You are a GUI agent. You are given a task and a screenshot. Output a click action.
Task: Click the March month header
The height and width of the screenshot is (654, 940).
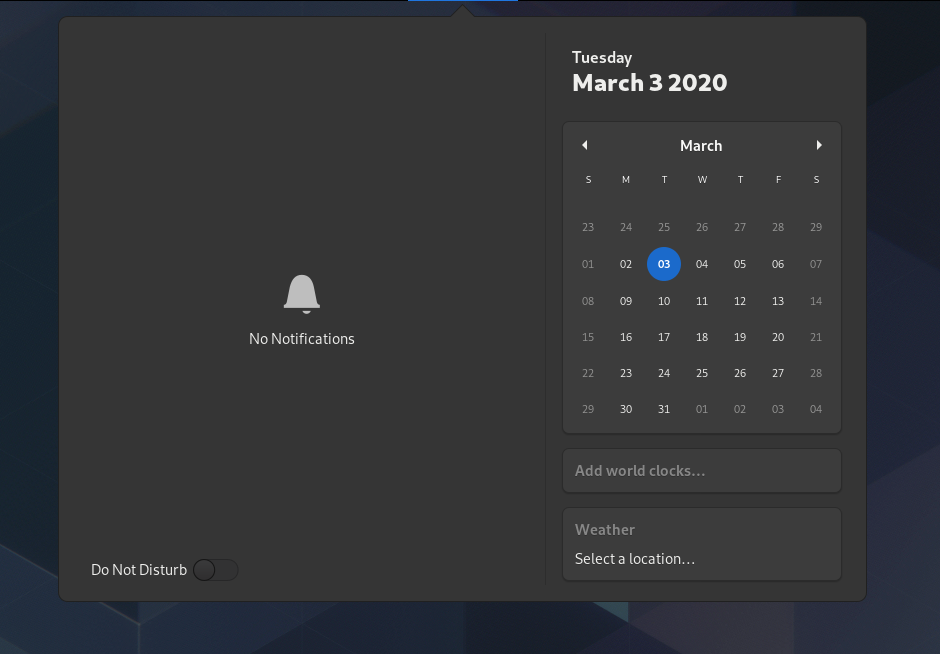(701, 145)
